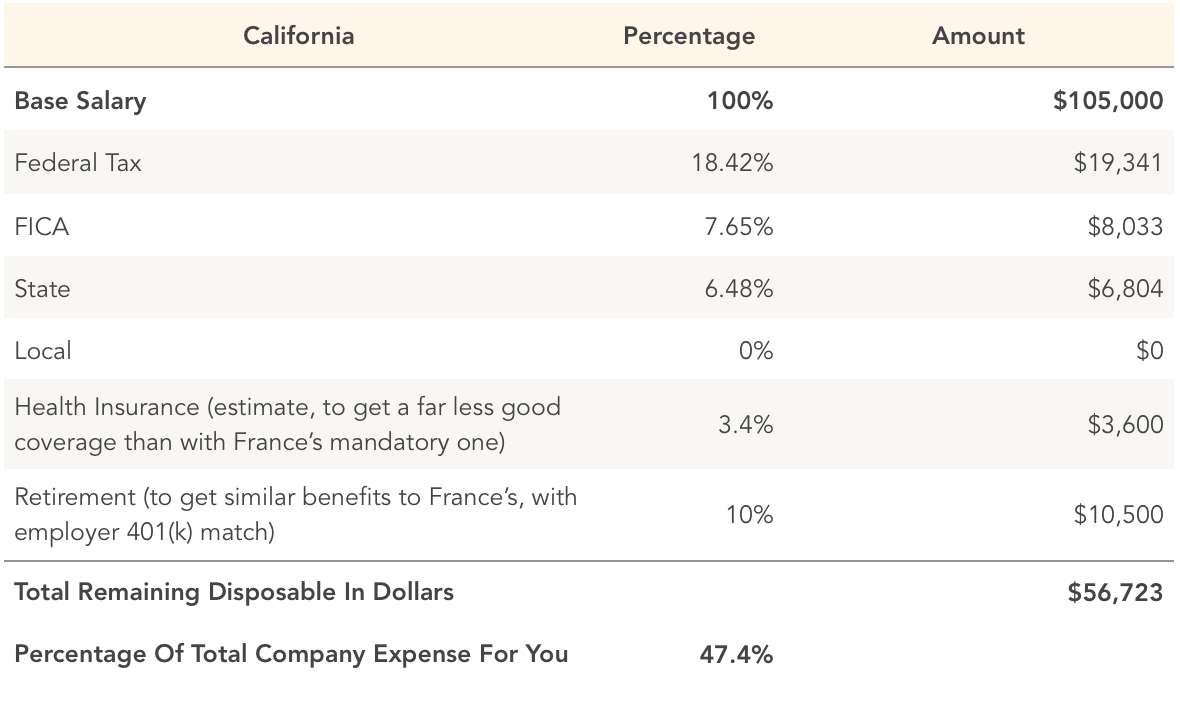Image resolution: width=1180 pixels, height=712 pixels.
Task: Click the $3,600 health insurance amount
Action: (1125, 424)
